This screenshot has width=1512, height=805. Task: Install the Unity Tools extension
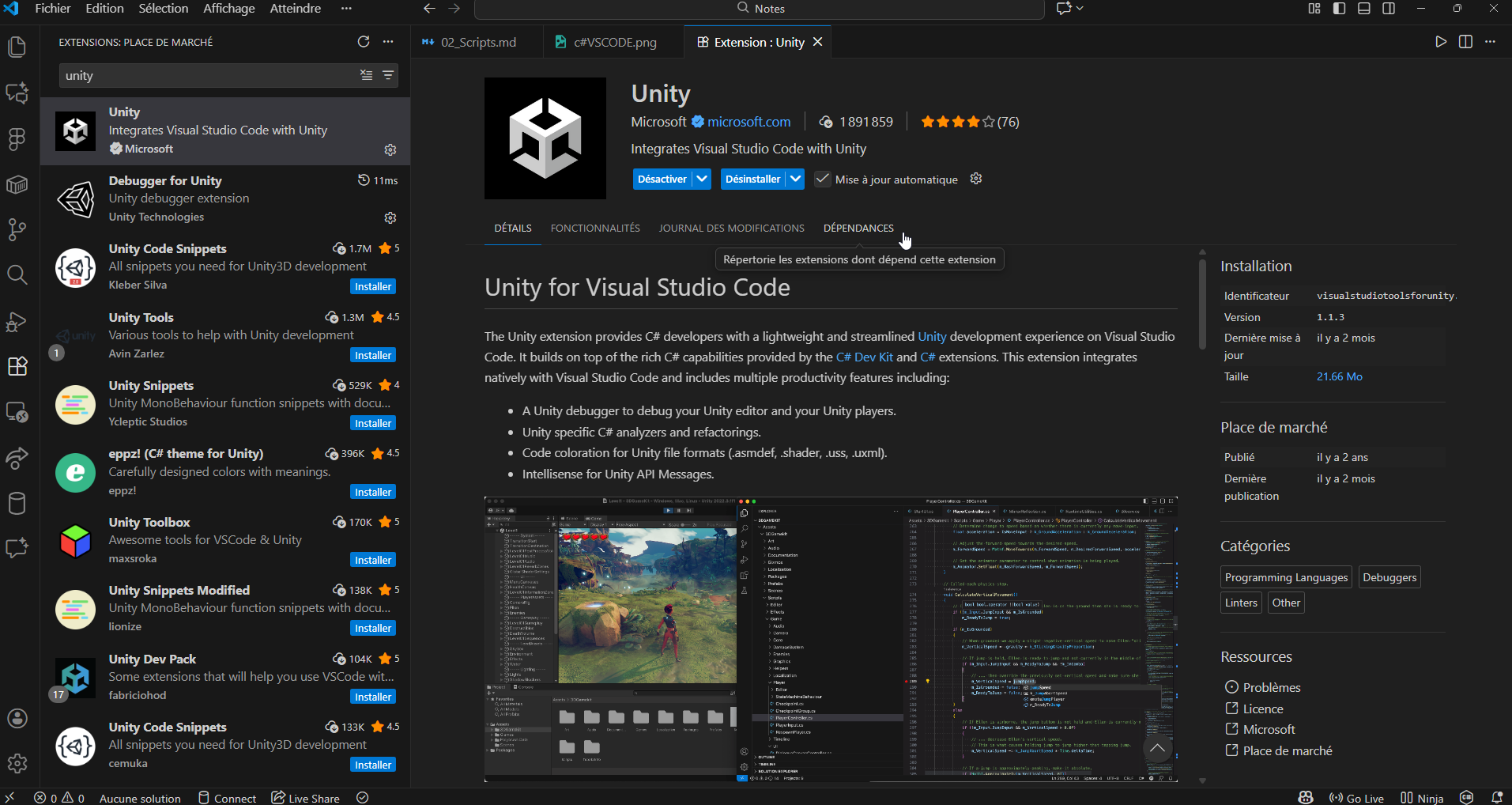373,355
